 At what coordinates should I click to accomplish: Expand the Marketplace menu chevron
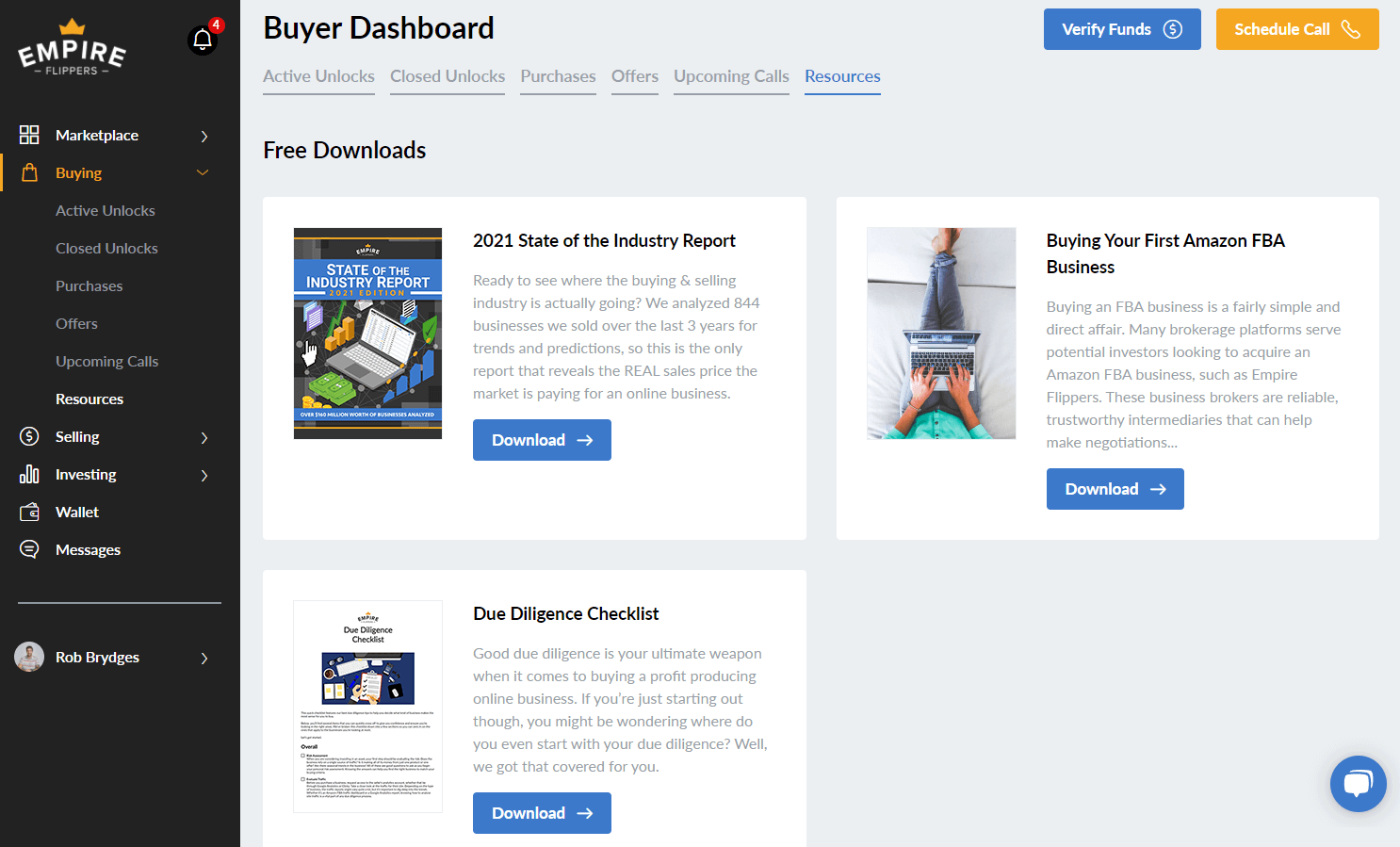pyautogui.click(x=204, y=136)
